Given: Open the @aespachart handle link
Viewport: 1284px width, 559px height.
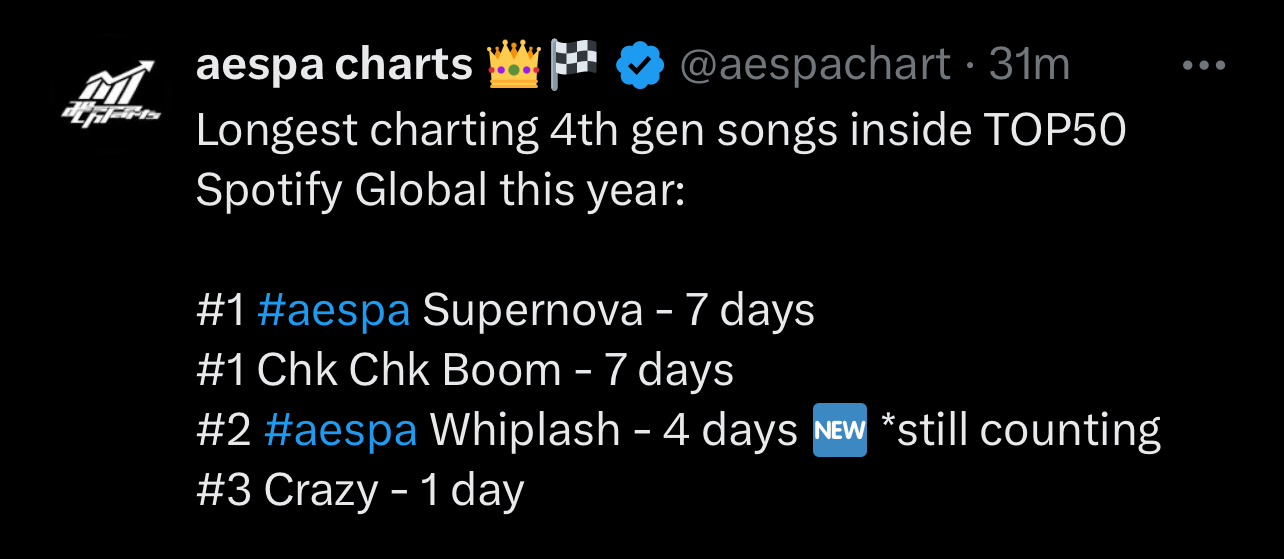Looking at the screenshot, I should (x=815, y=66).
